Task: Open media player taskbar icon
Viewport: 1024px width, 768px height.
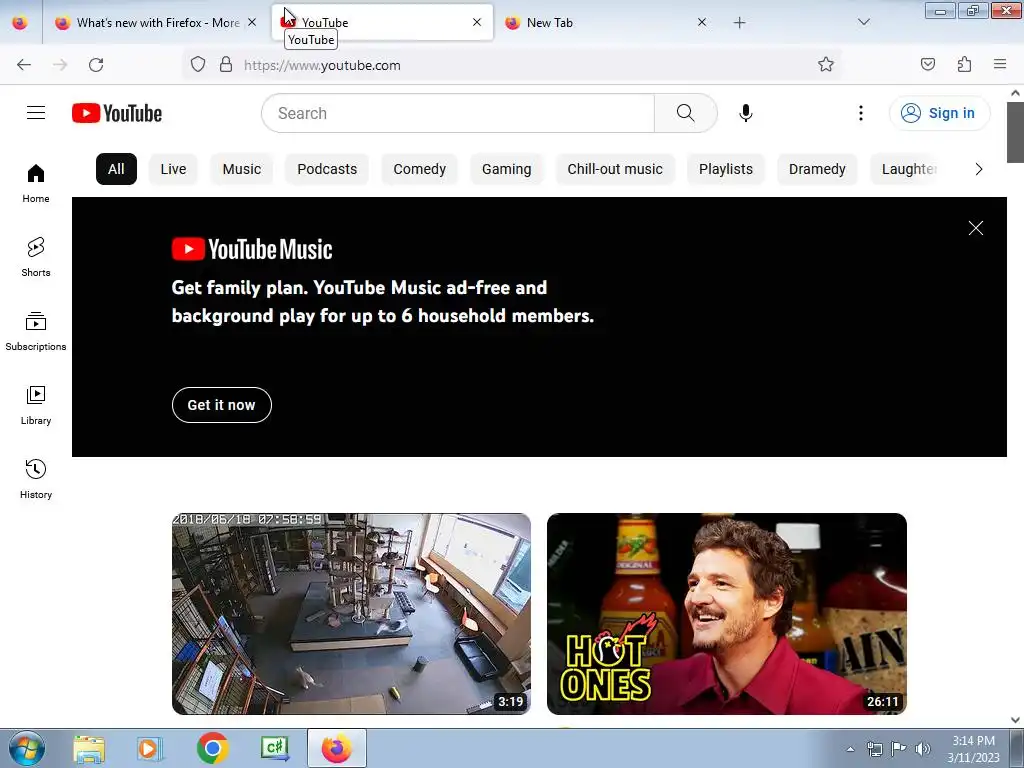Action: pos(150,749)
